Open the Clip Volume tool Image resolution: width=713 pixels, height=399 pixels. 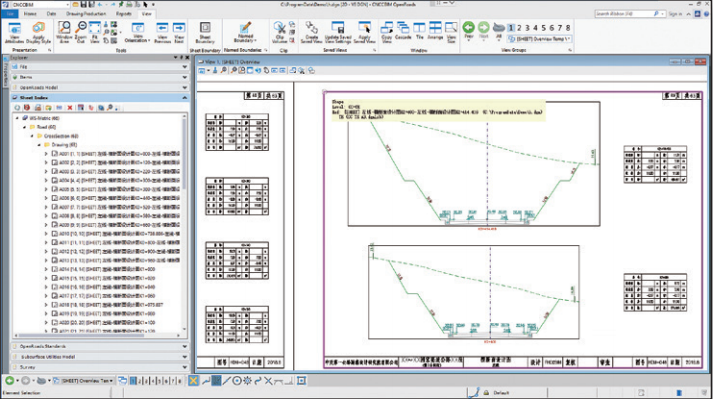(280, 33)
